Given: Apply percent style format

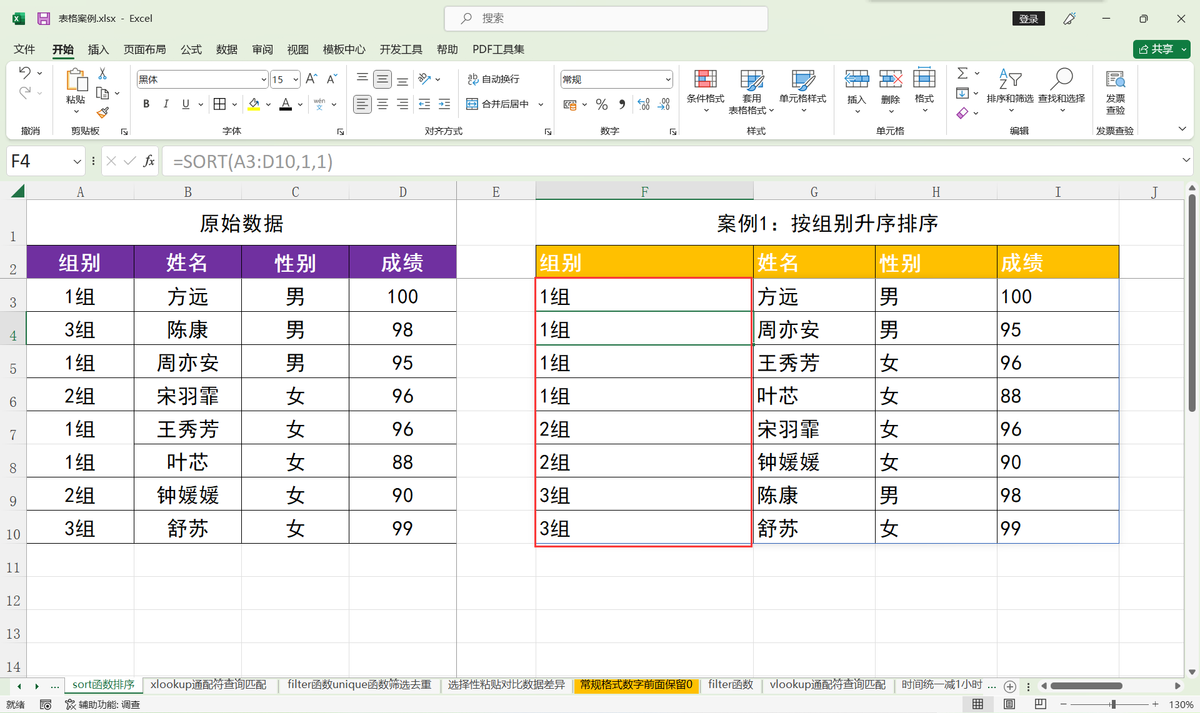Looking at the screenshot, I should click(x=602, y=104).
